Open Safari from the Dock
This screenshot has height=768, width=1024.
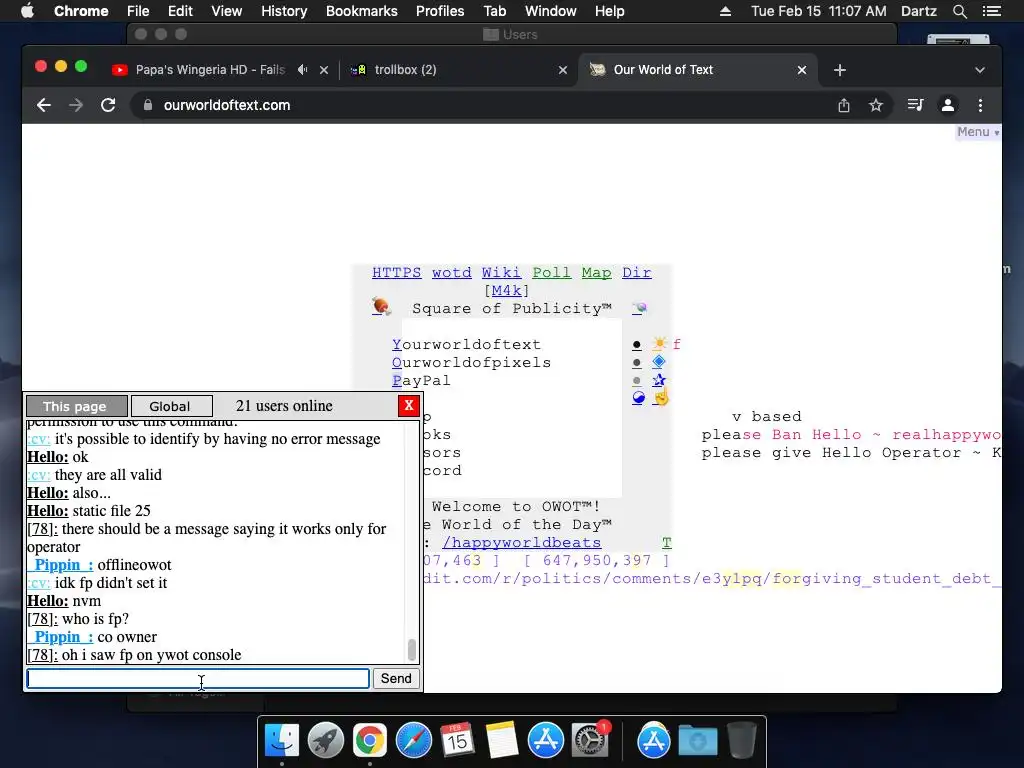pyautogui.click(x=413, y=740)
